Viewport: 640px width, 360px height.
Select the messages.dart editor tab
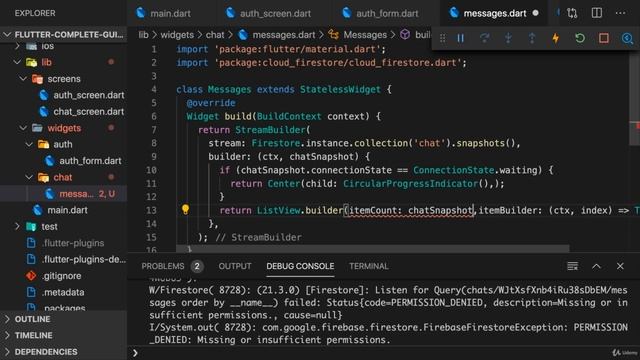tap(495, 13)
